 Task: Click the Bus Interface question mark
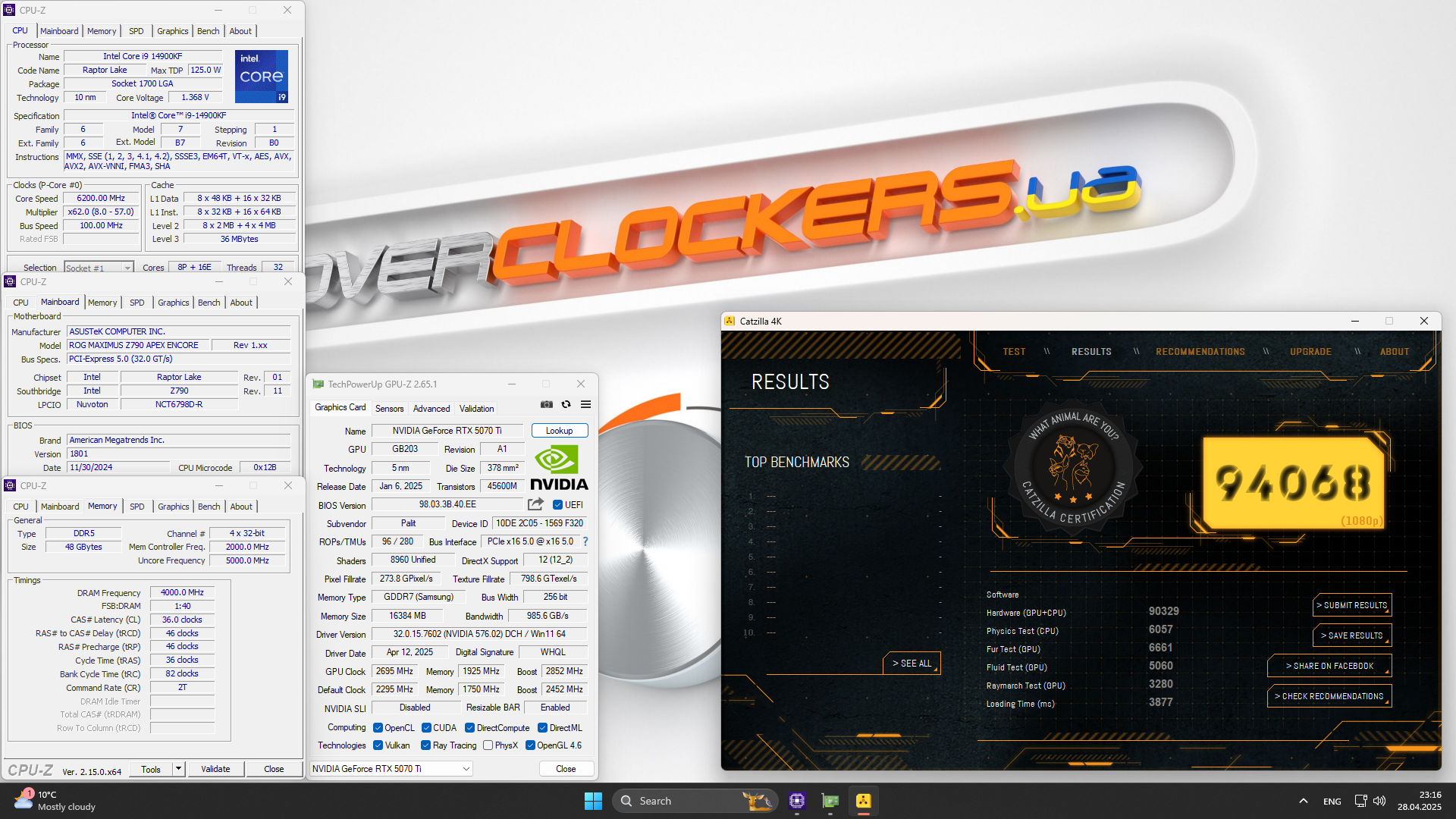585,541
